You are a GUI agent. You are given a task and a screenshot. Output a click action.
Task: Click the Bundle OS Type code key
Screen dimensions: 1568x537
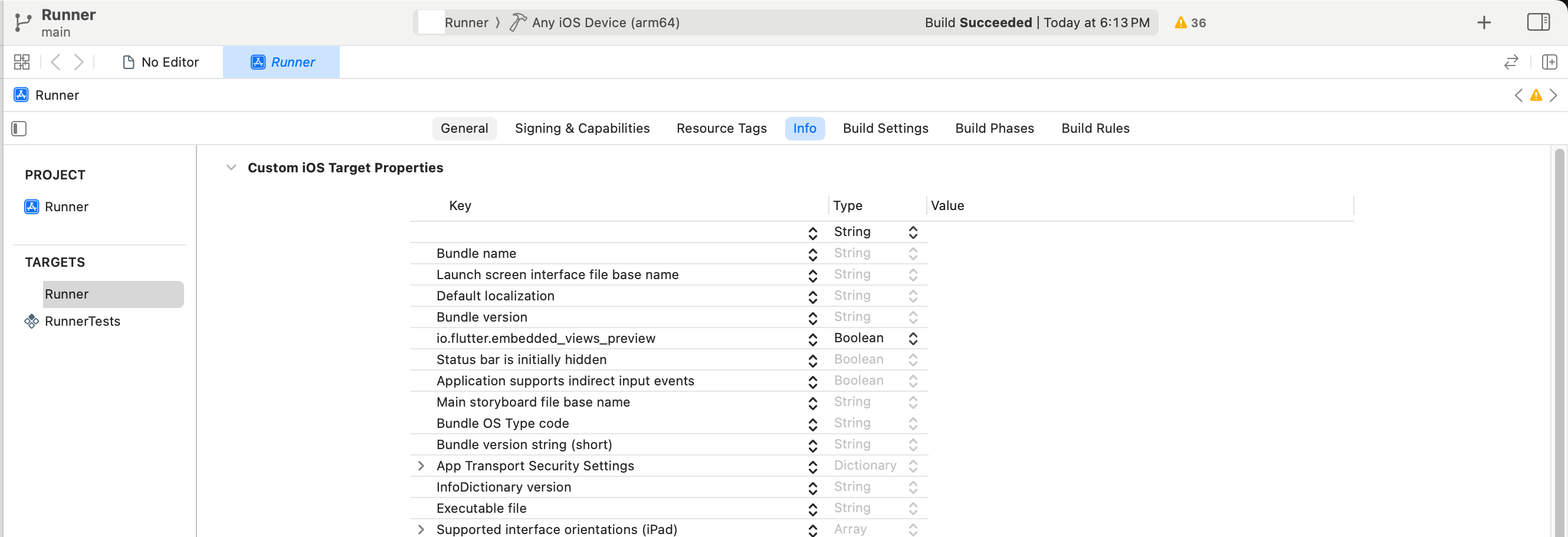click(502, 423)
